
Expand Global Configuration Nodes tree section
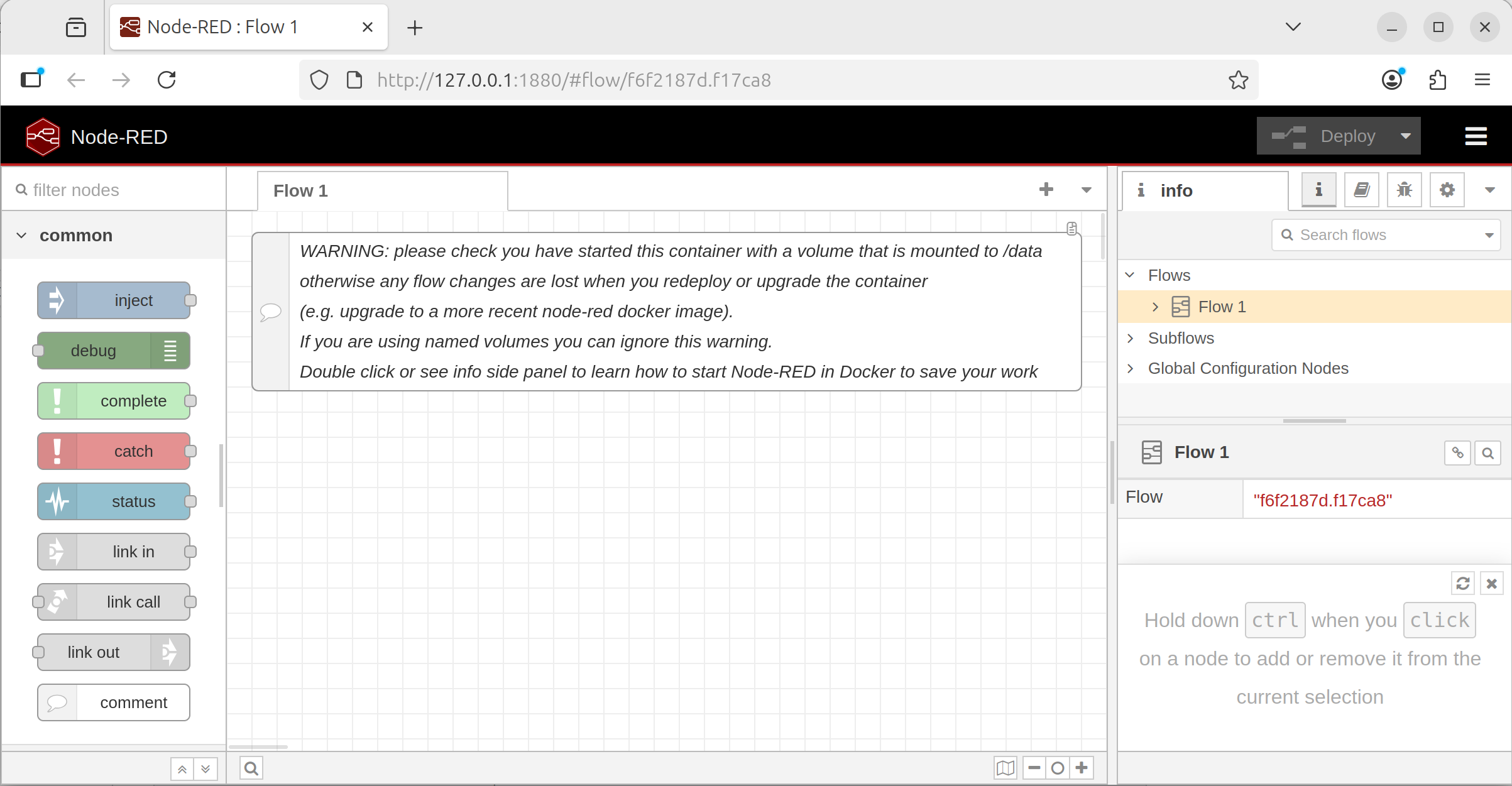click(1131, 368)
